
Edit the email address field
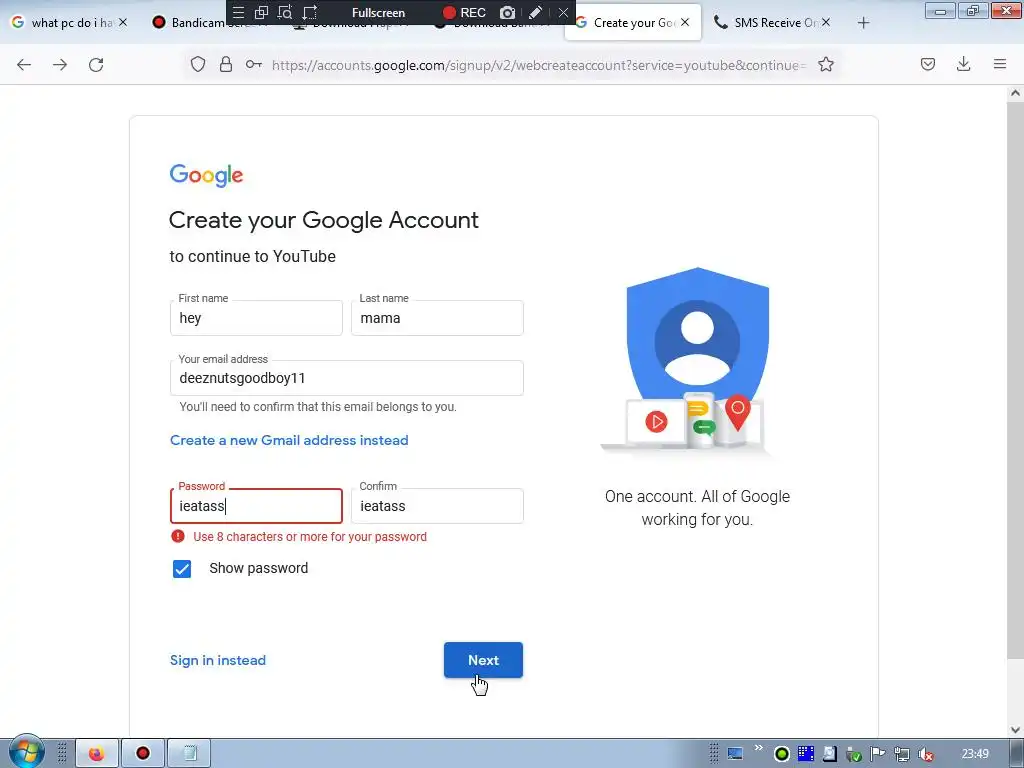[347, 378]
